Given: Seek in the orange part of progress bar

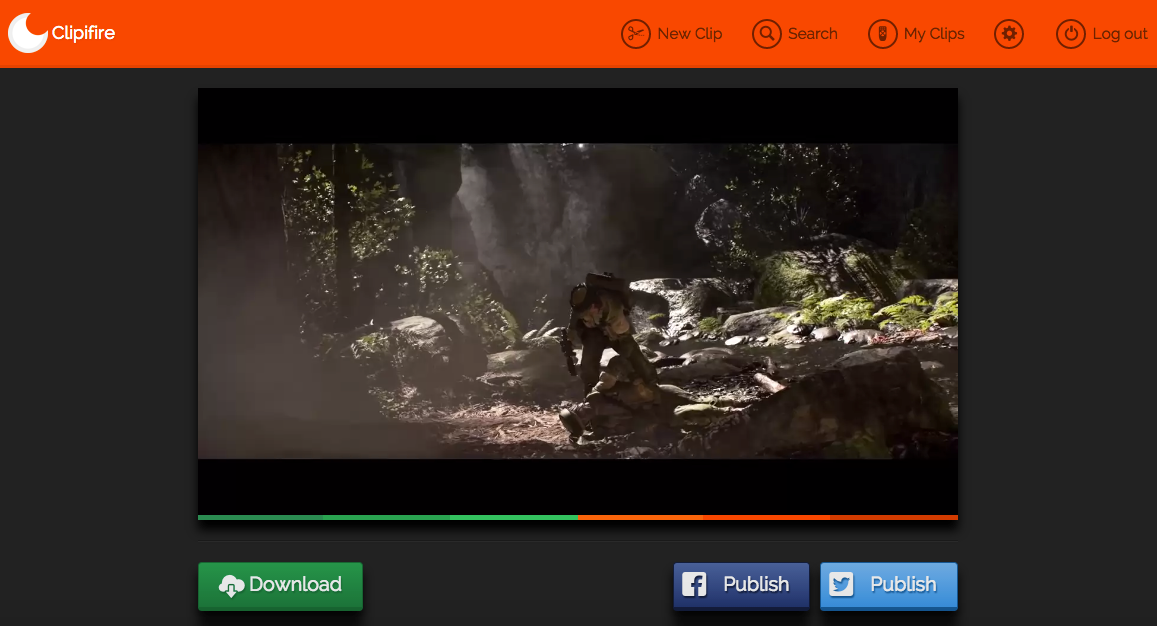Looking at the screenshot, I should click(x=767, y=517).
